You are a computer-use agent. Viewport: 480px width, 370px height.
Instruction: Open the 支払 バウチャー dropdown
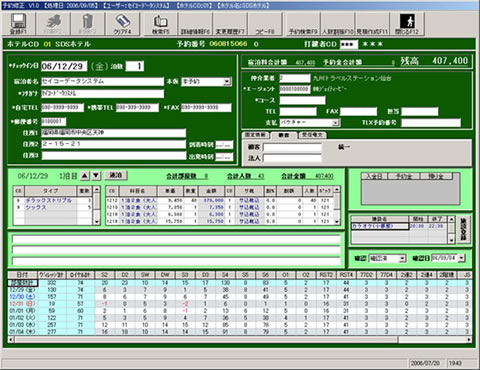(335, 123)
